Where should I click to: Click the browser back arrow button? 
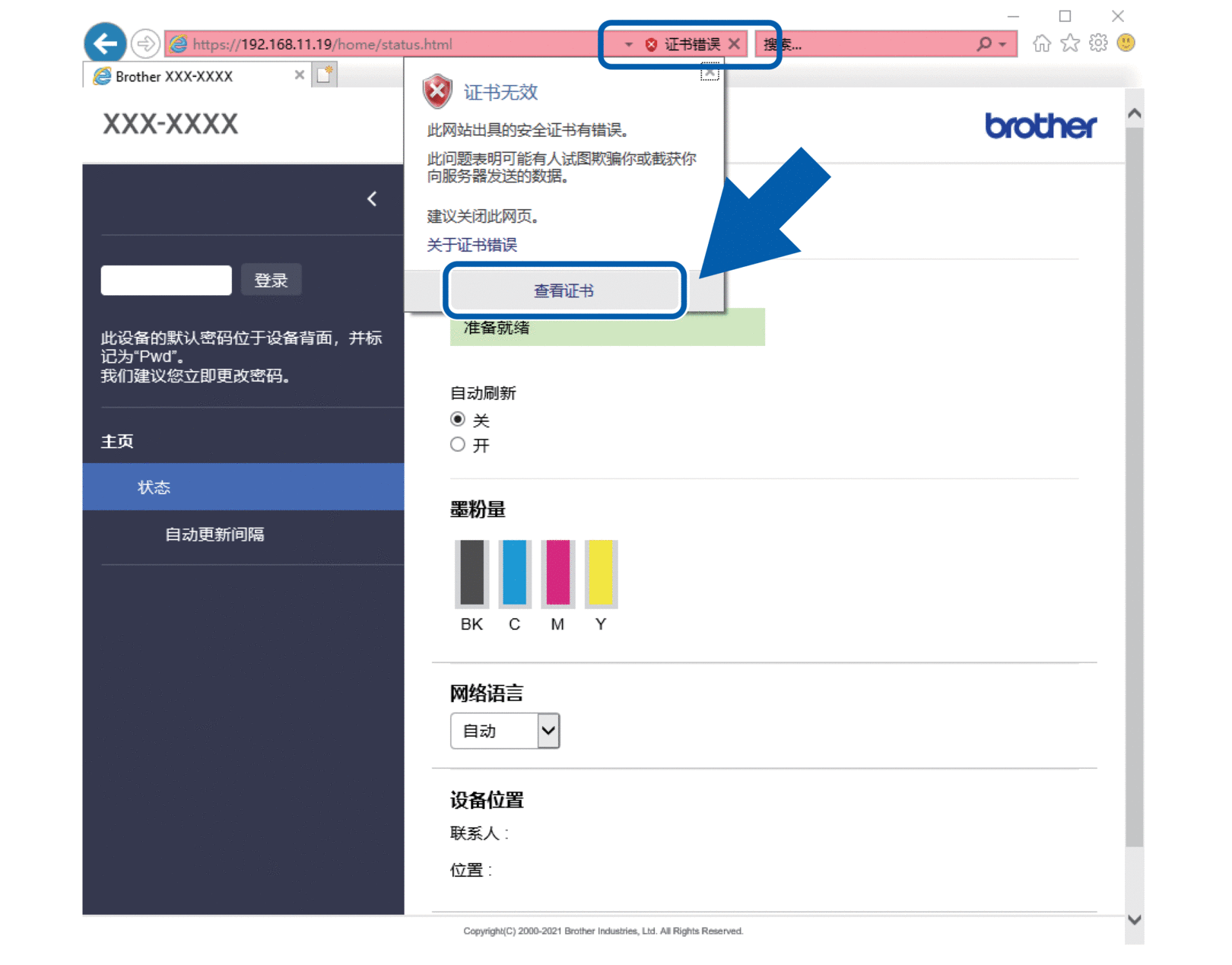[x=105, y=43]
